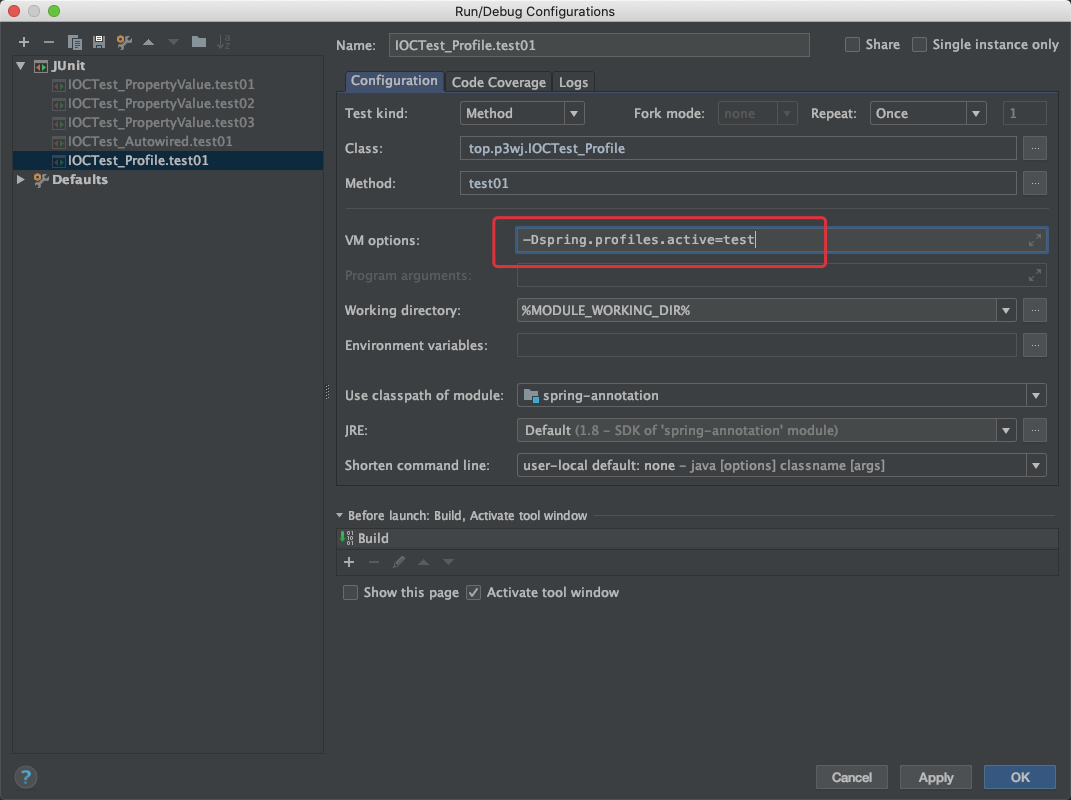Image resolution: width=1071 pixels, height=800 pixels.
Task: Toggle the Show this page checkbox
Action: 350,592
